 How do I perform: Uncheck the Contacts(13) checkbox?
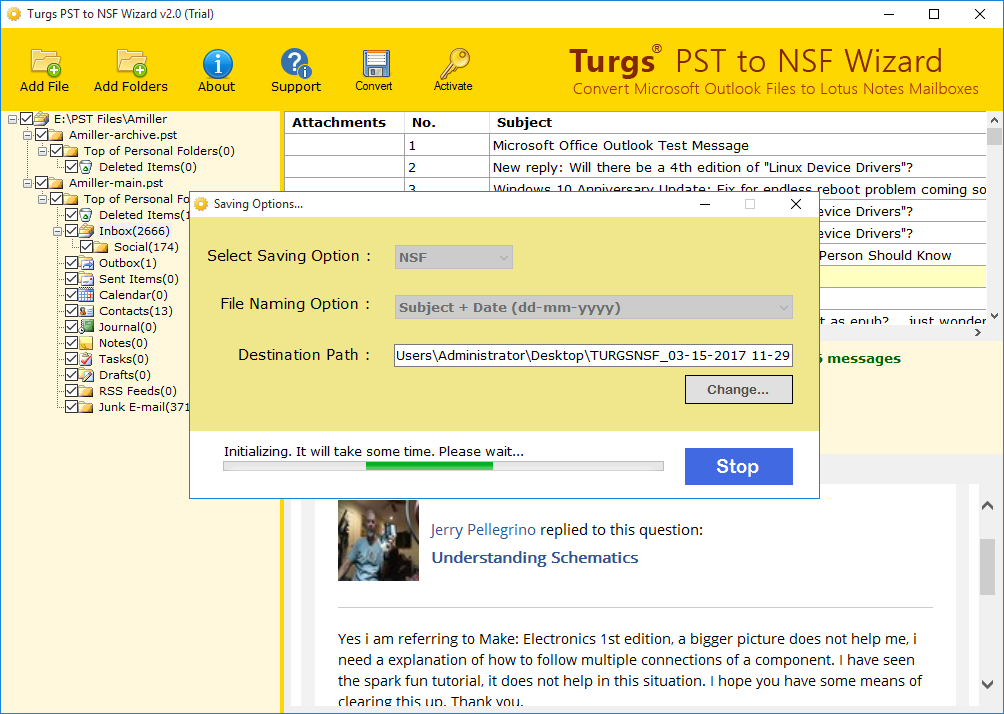pos(72,311)
